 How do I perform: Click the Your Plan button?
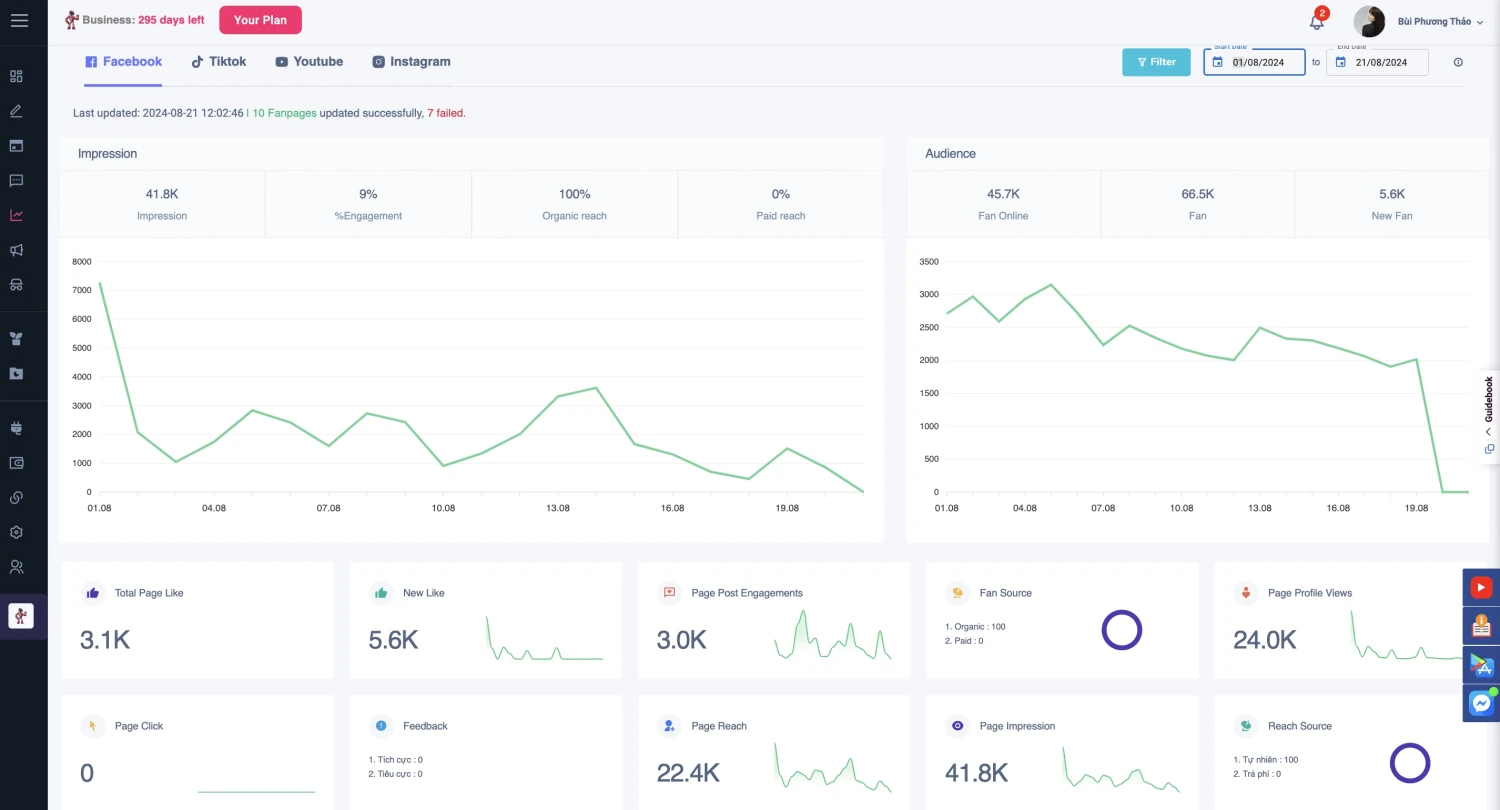click(260, 20)
